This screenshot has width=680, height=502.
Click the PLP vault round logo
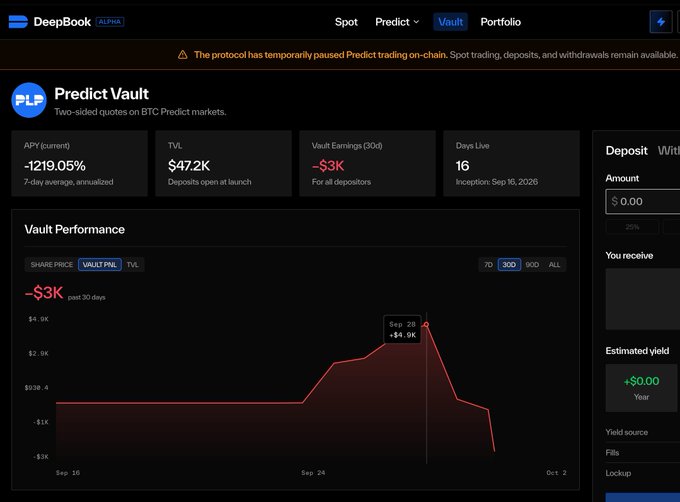coord(29,100)
